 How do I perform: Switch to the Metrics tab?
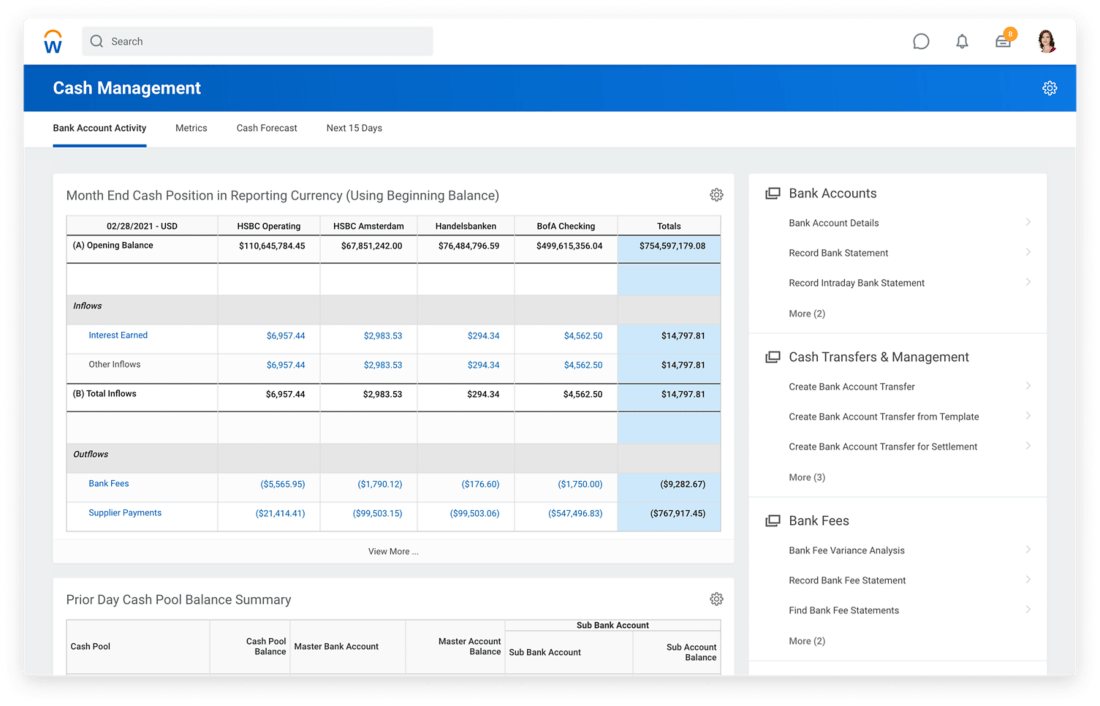tap(191, 128)
